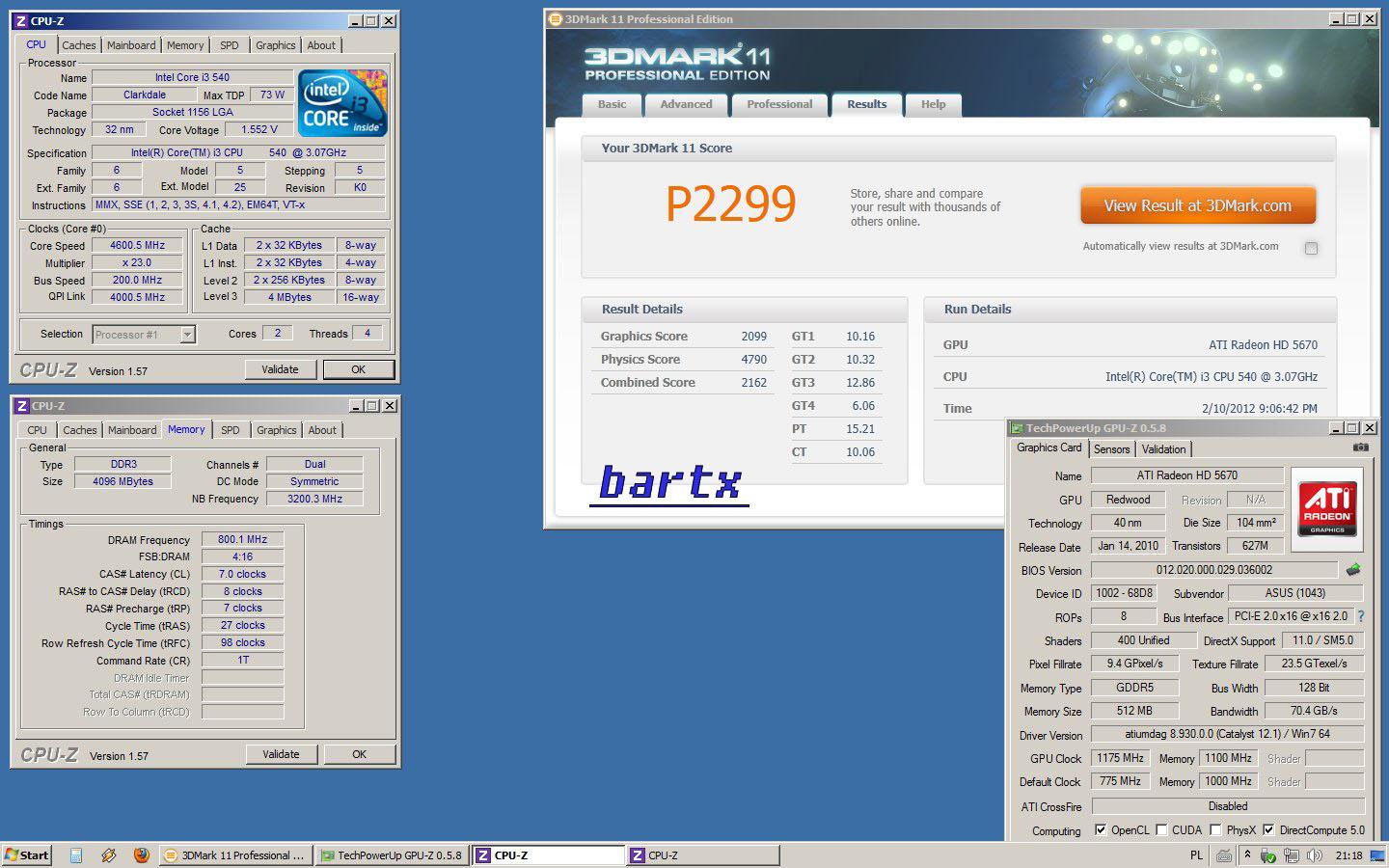Open the Professional tab in 3DMark 11

(x=779, y=104)
